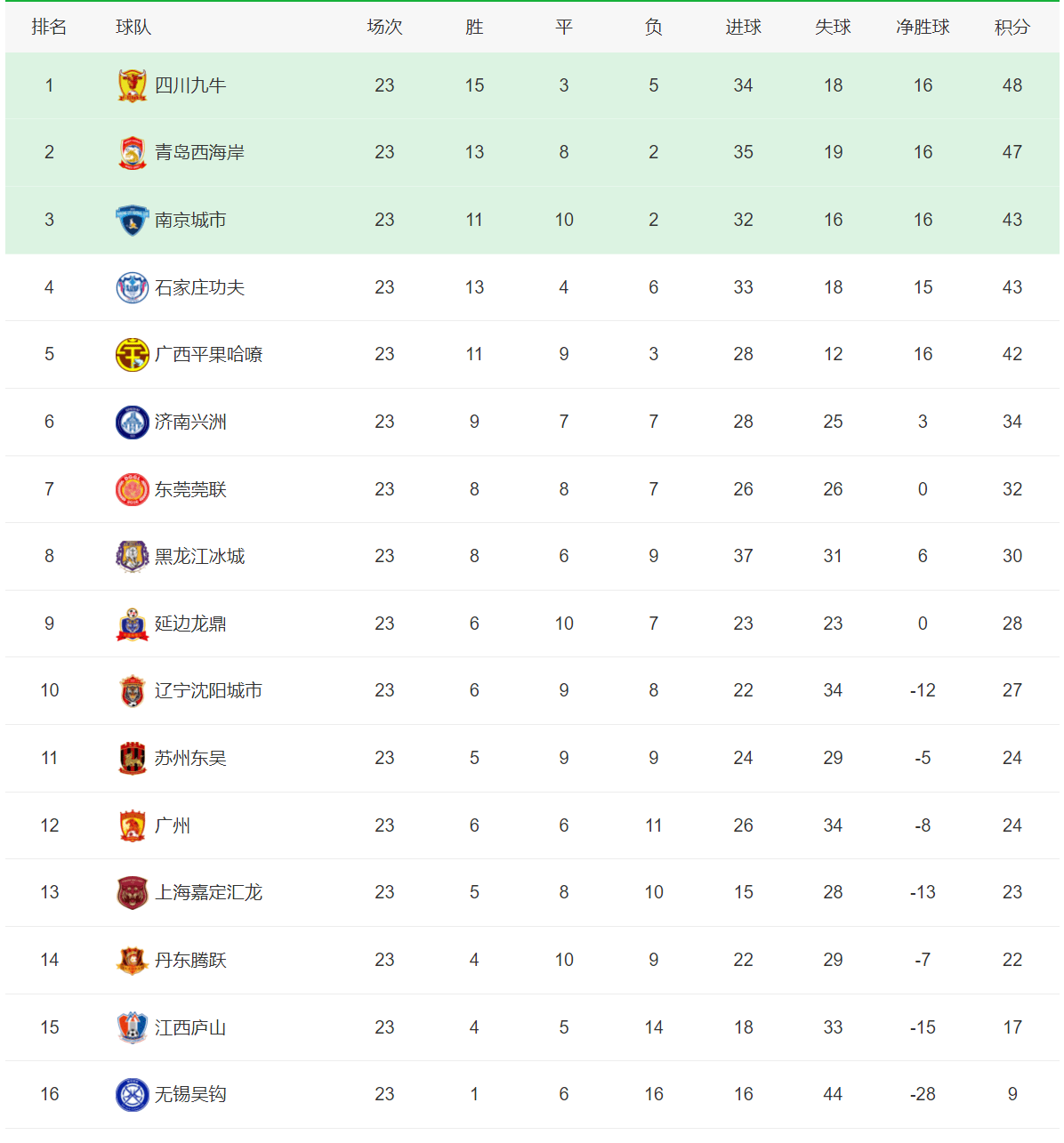
Task: Open the 丹东腾跃 team name link
Action: [190, 960]
